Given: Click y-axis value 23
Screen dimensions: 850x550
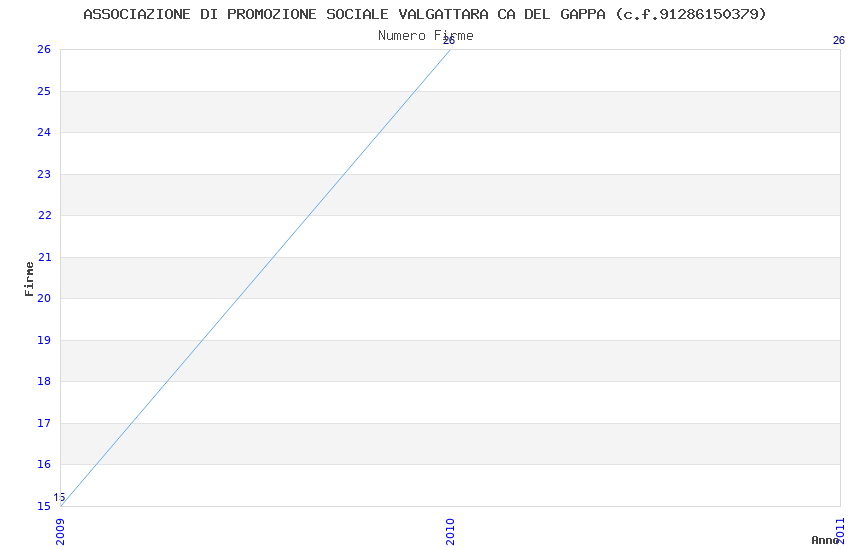Looking at the screenshot, I should coord(44,174).
